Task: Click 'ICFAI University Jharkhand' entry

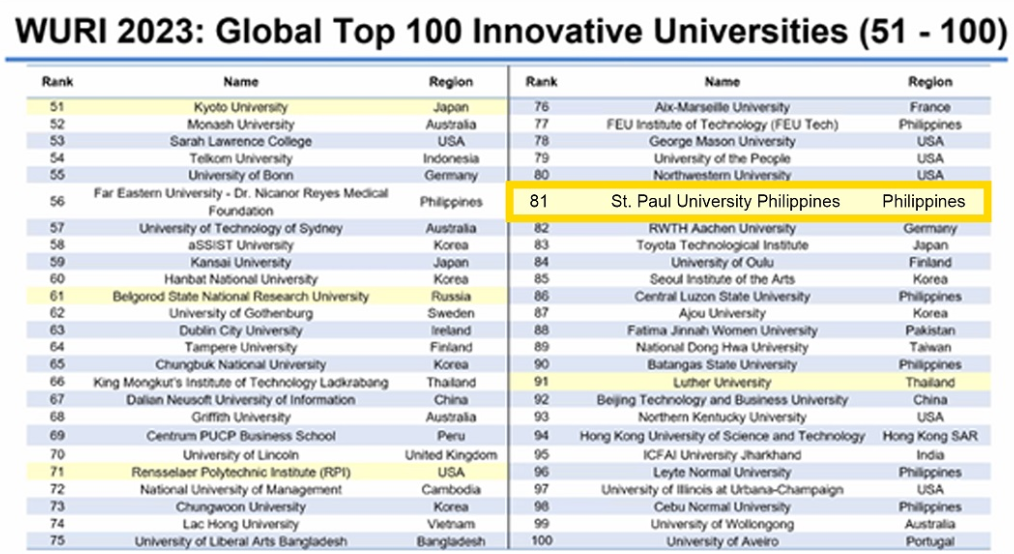Action: tap(722, 454)
